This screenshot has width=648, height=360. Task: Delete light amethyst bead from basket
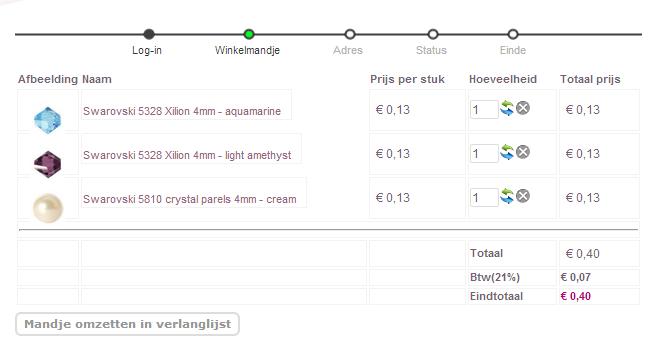tap(523, 152)
